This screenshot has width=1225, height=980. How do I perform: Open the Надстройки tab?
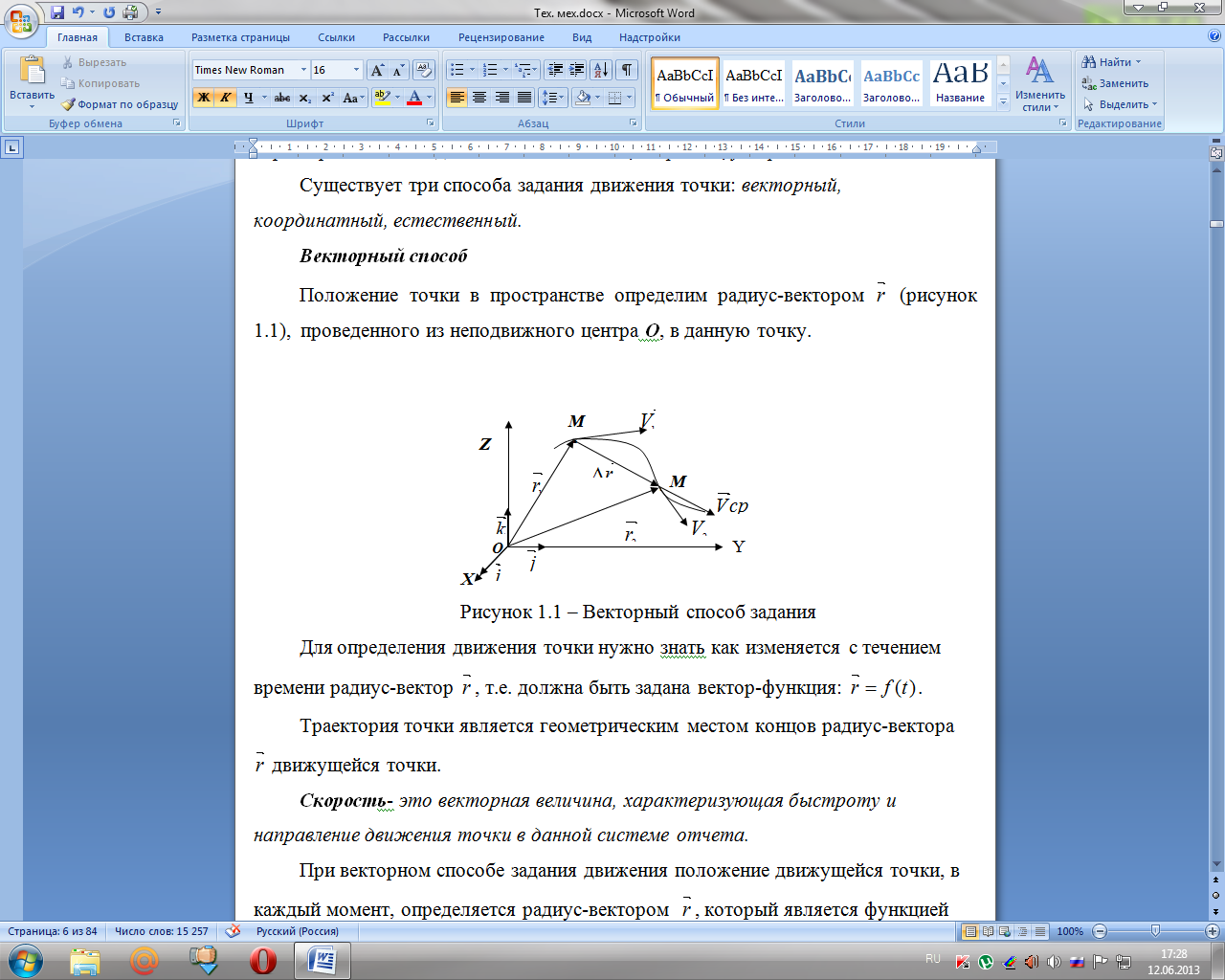click(x=650, y=37)
